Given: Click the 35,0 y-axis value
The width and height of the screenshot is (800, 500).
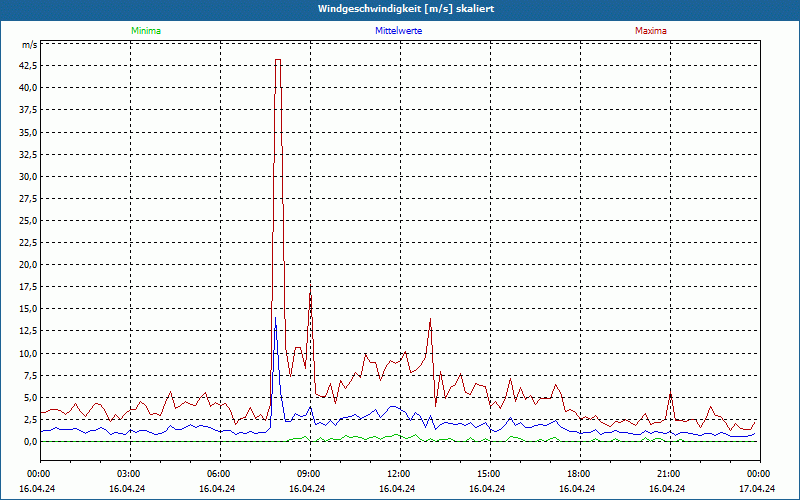Looking at the screenshot, I should (x=28, y=132).
